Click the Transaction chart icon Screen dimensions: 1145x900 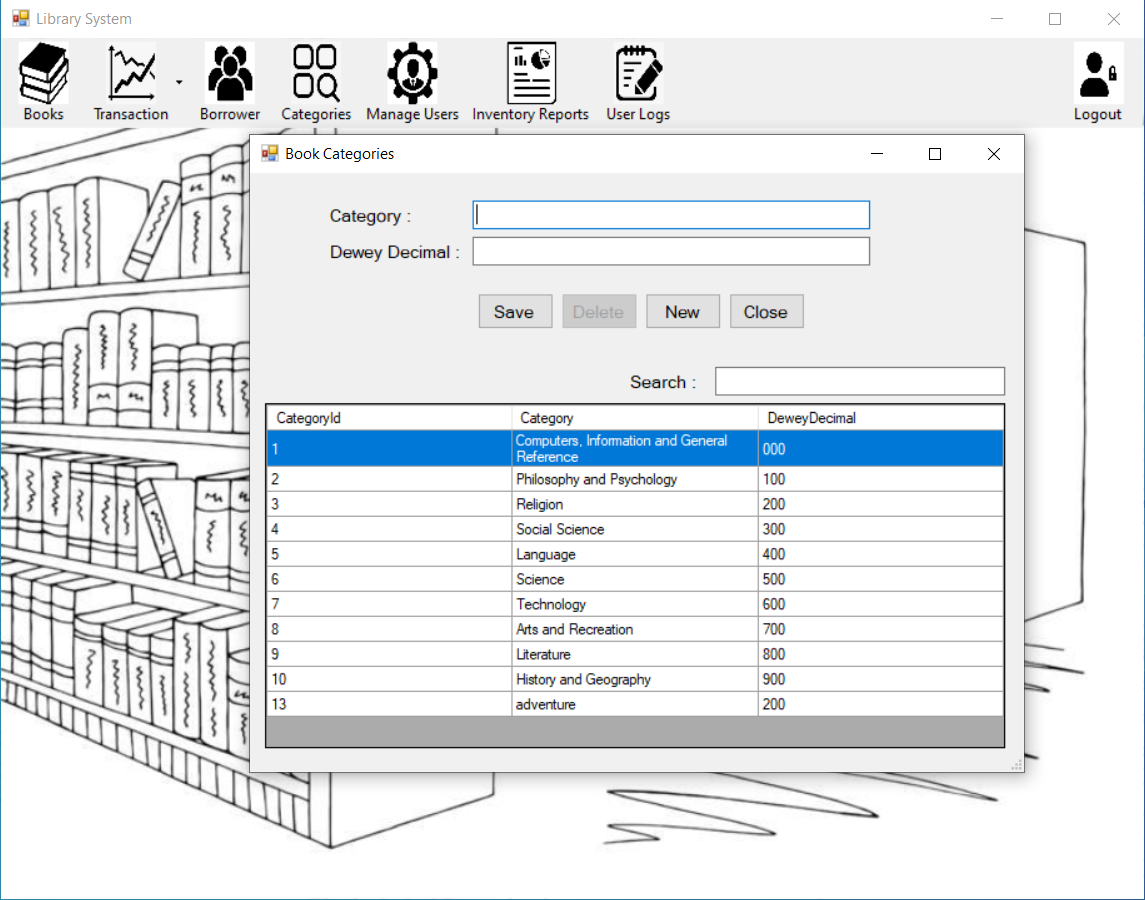[x=131, y=74]
